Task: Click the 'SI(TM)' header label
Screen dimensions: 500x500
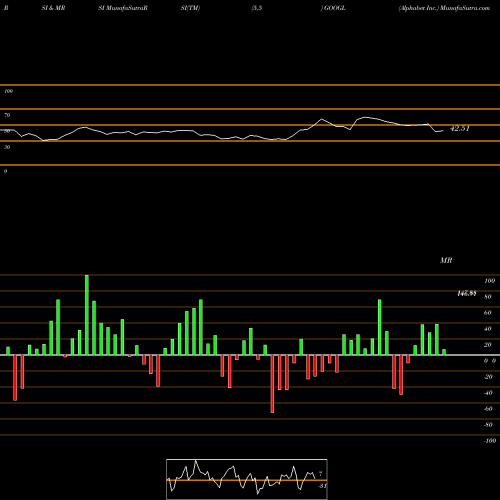Action: pos(190,8)
